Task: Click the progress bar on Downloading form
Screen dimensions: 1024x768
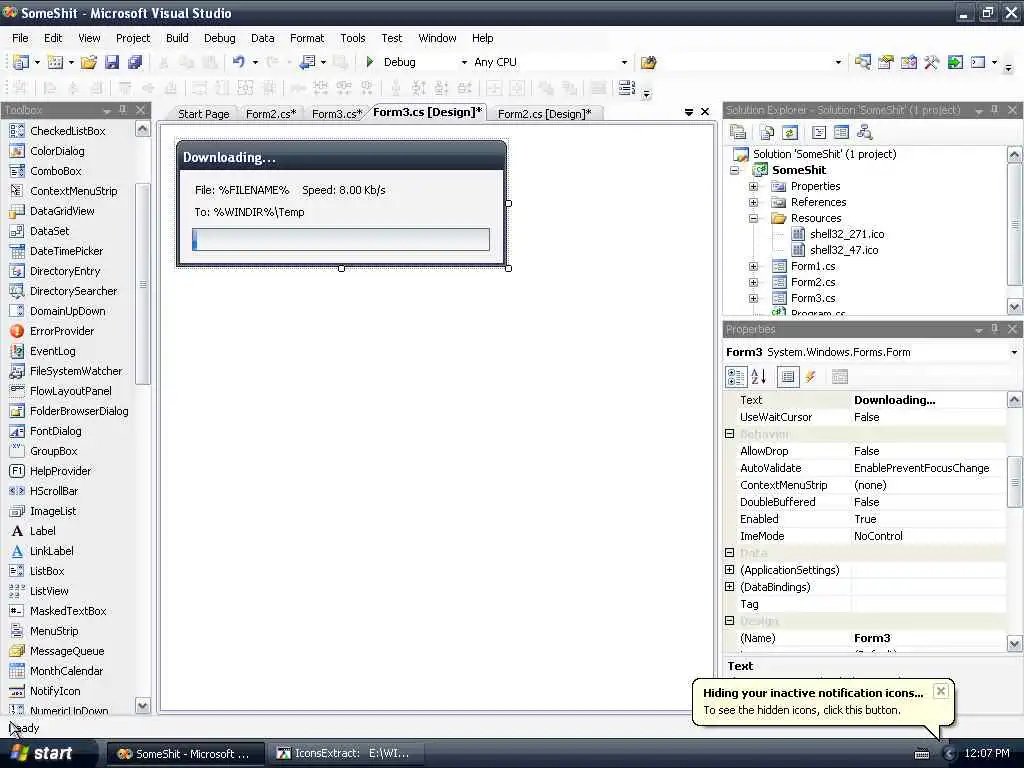Action: 341,239
